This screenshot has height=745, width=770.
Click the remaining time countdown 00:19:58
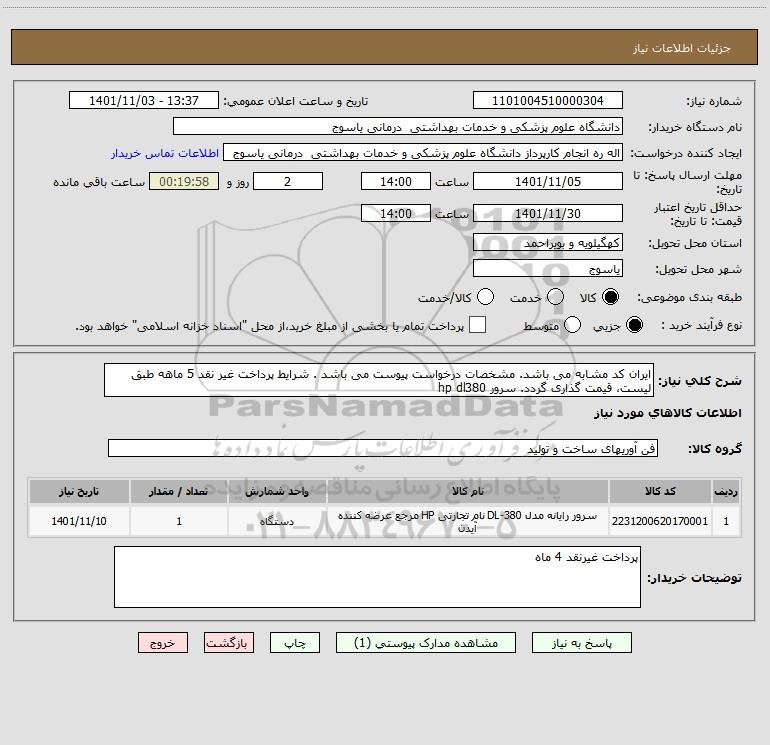point(184,181)
